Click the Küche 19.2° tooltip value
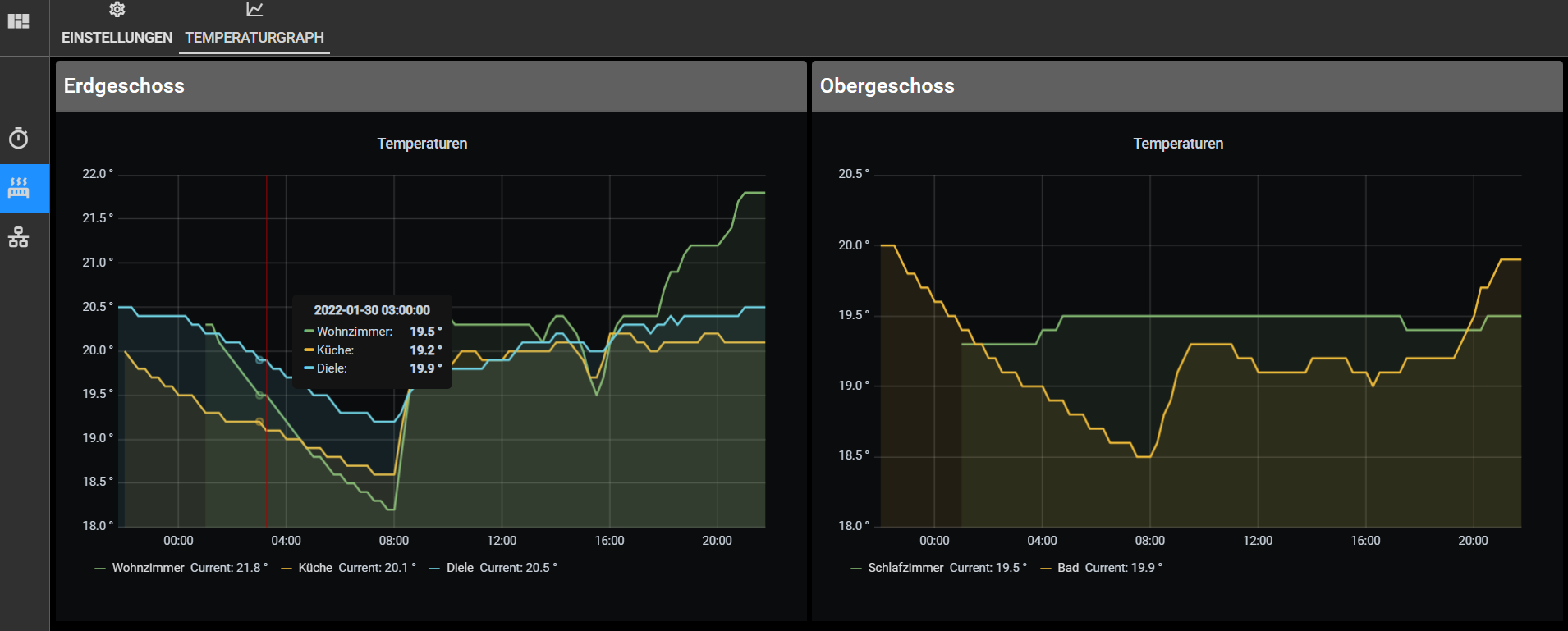The height and width of the screenshot is (631, 1568). click(x=426, y=350)
